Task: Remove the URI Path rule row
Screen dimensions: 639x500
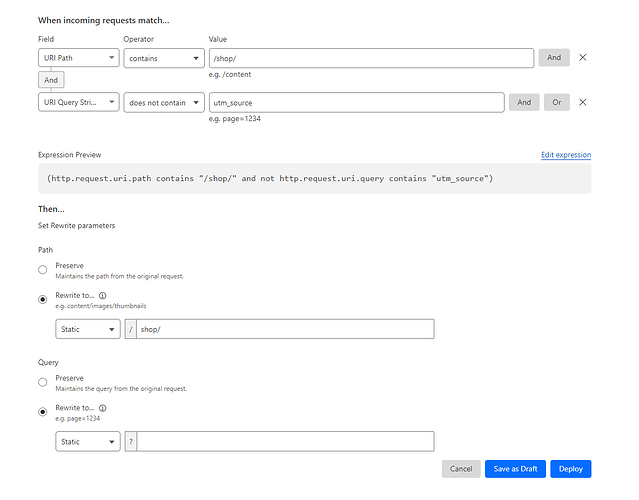Action: click(582, 58)
